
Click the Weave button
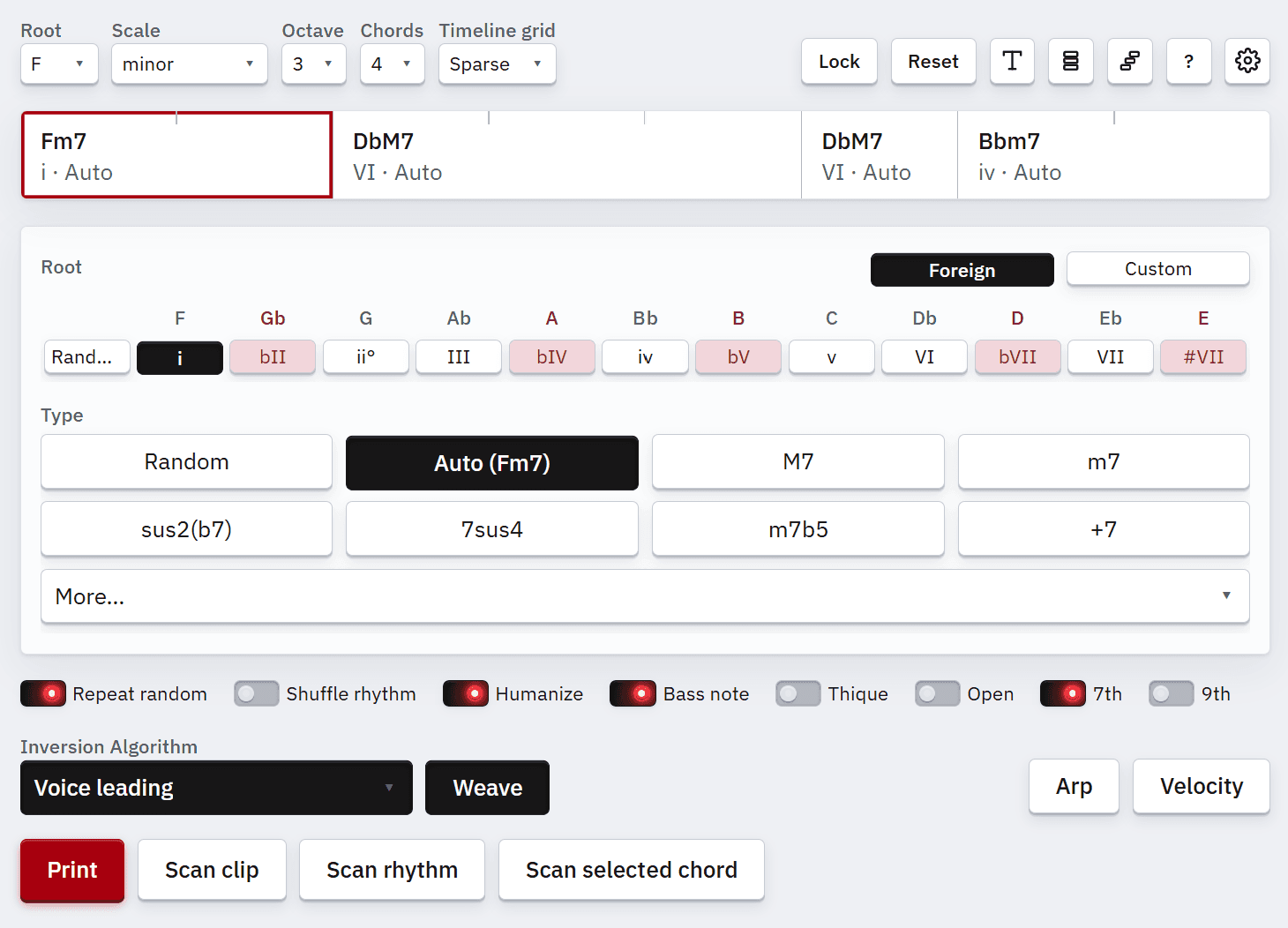tap(487, 788)
